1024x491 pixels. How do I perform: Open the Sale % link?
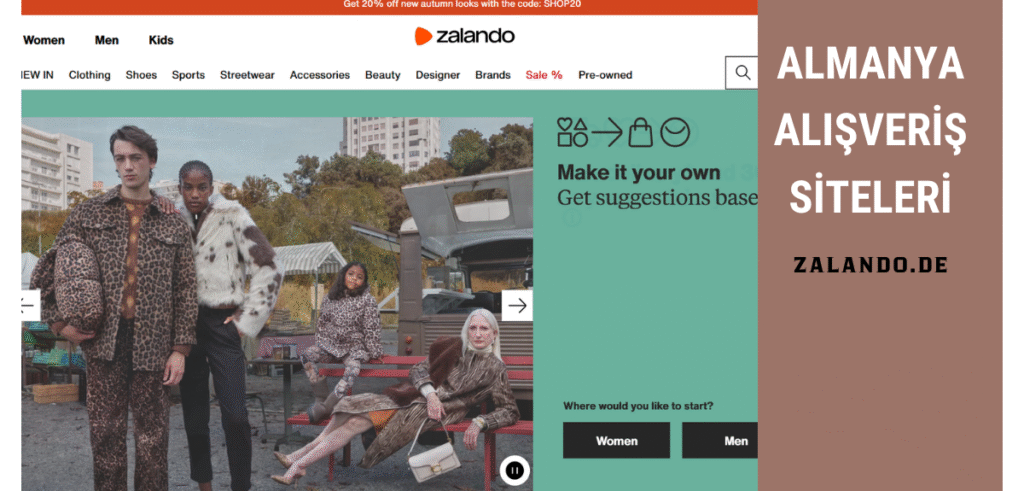544,75
